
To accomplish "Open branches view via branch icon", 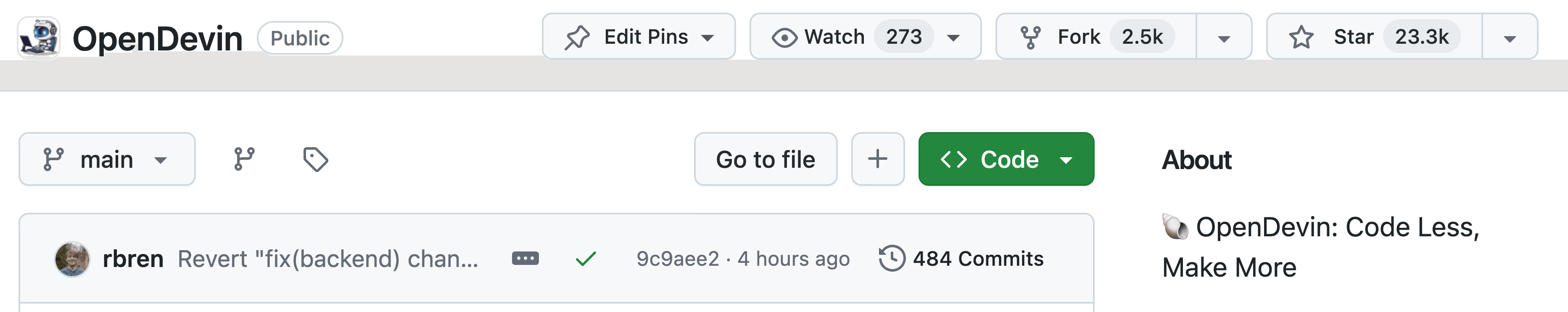I will tap(245, 159).
